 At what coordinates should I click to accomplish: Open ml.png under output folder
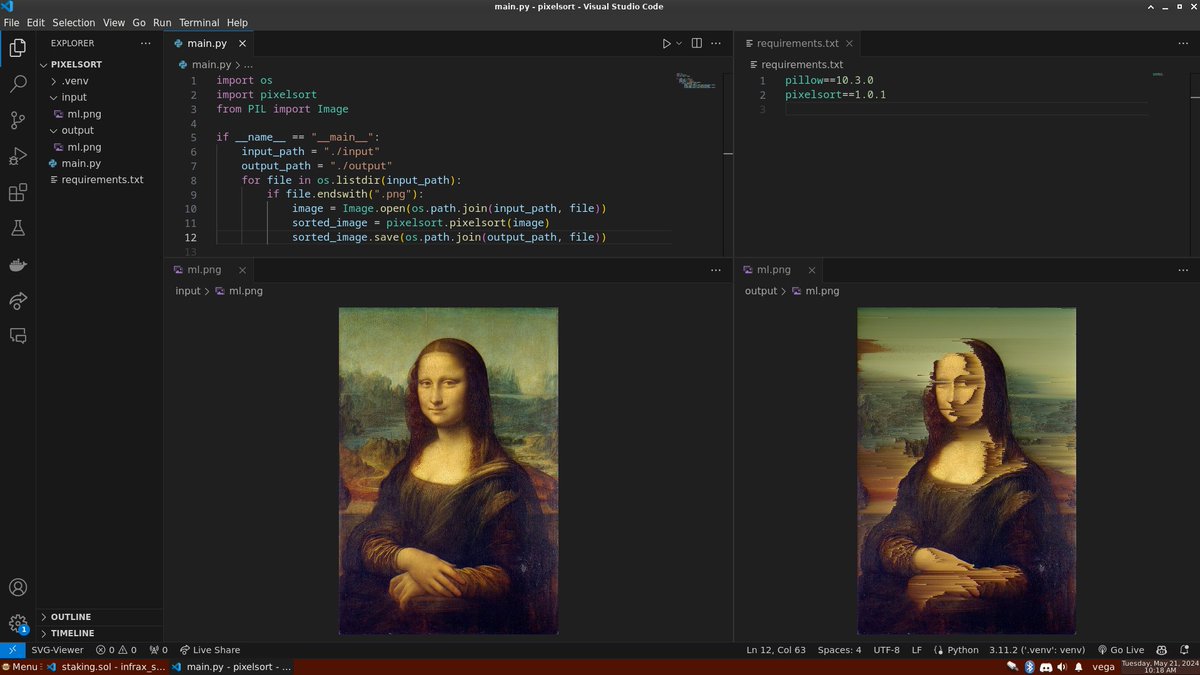point(84,147)
